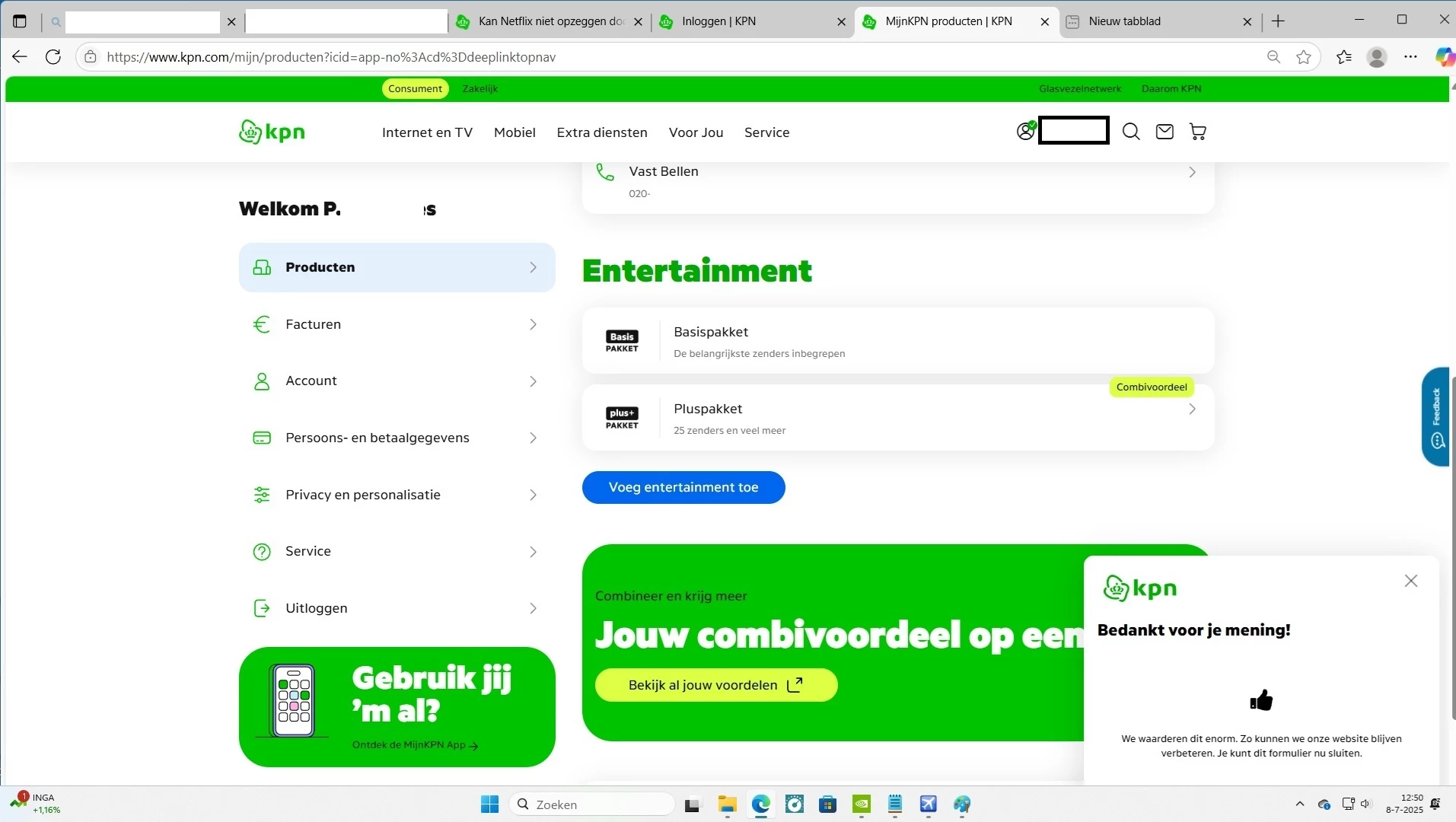1456x822 pixels.
Task: Open the shopping cart icon
Action: coord(1198,132)
